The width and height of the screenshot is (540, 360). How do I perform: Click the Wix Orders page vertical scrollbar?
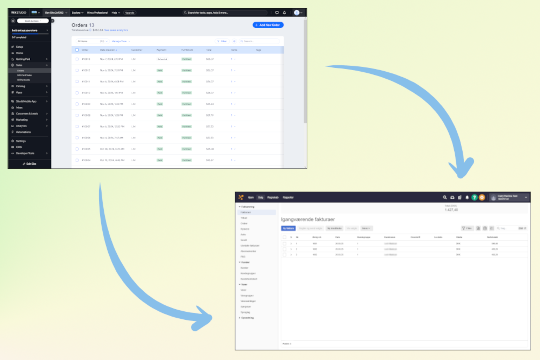(305, 71)
